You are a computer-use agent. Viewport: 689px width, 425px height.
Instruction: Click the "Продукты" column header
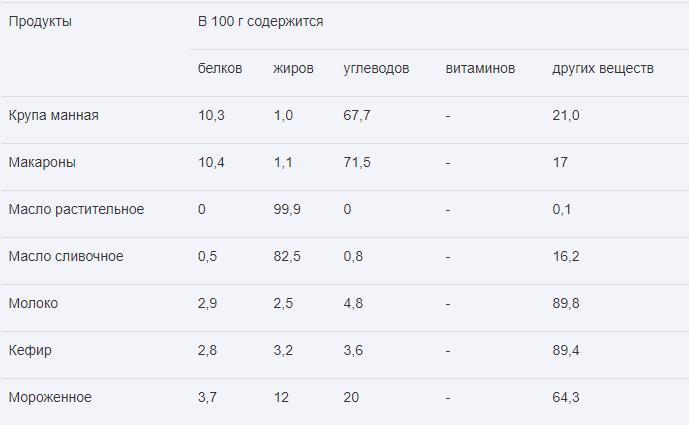40,21
